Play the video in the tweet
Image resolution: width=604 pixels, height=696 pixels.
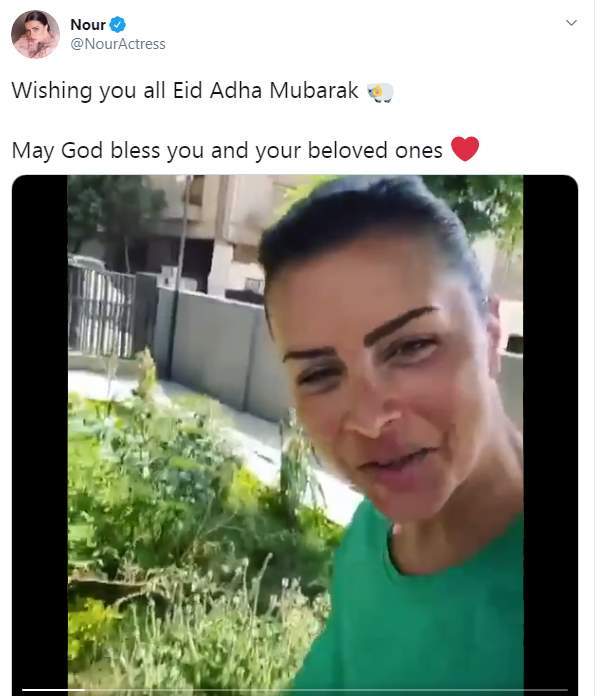295,433
